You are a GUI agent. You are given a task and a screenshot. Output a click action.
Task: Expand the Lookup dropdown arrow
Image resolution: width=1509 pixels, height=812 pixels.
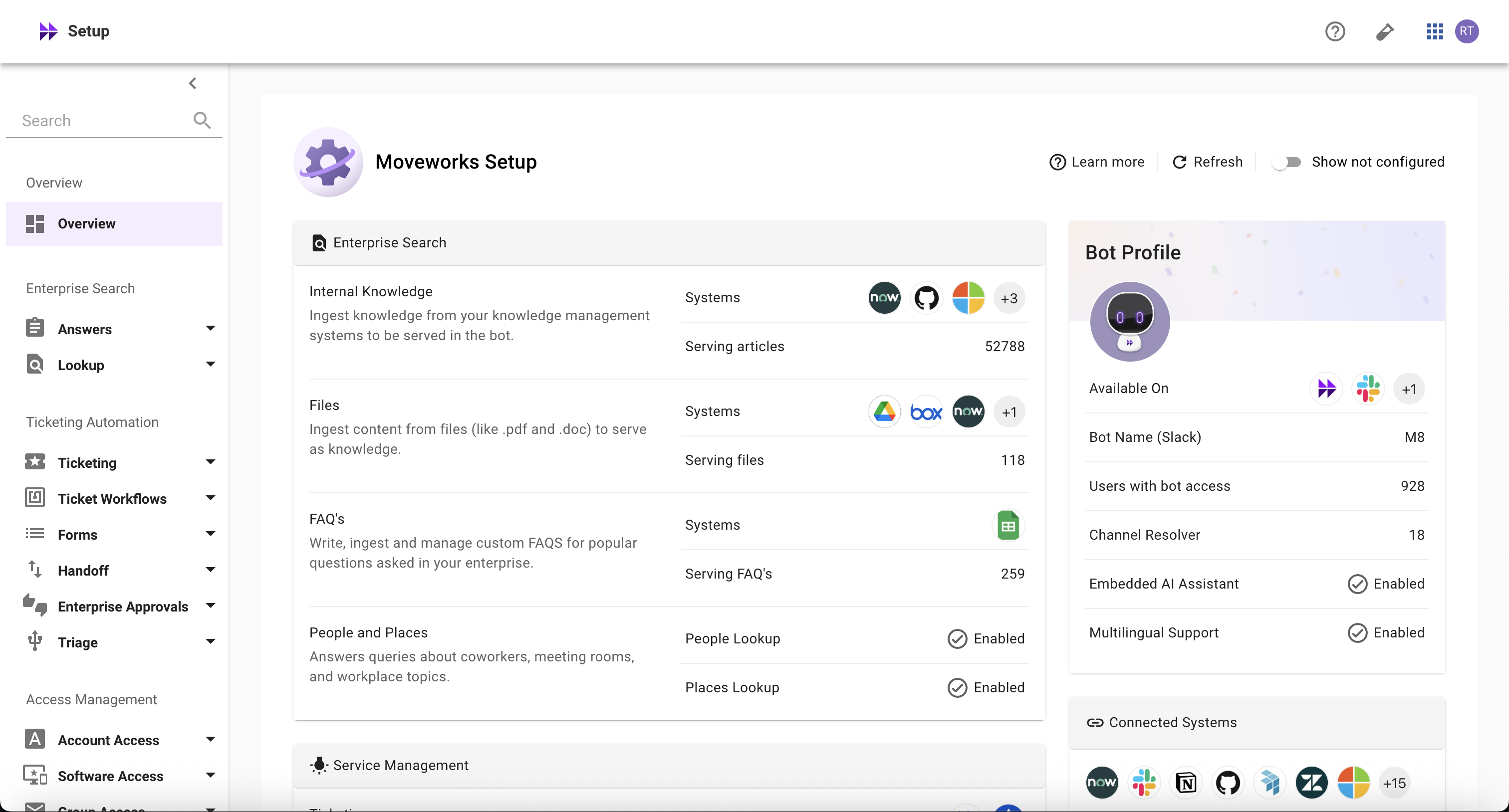pyautogui.click(x=210, y=364)
